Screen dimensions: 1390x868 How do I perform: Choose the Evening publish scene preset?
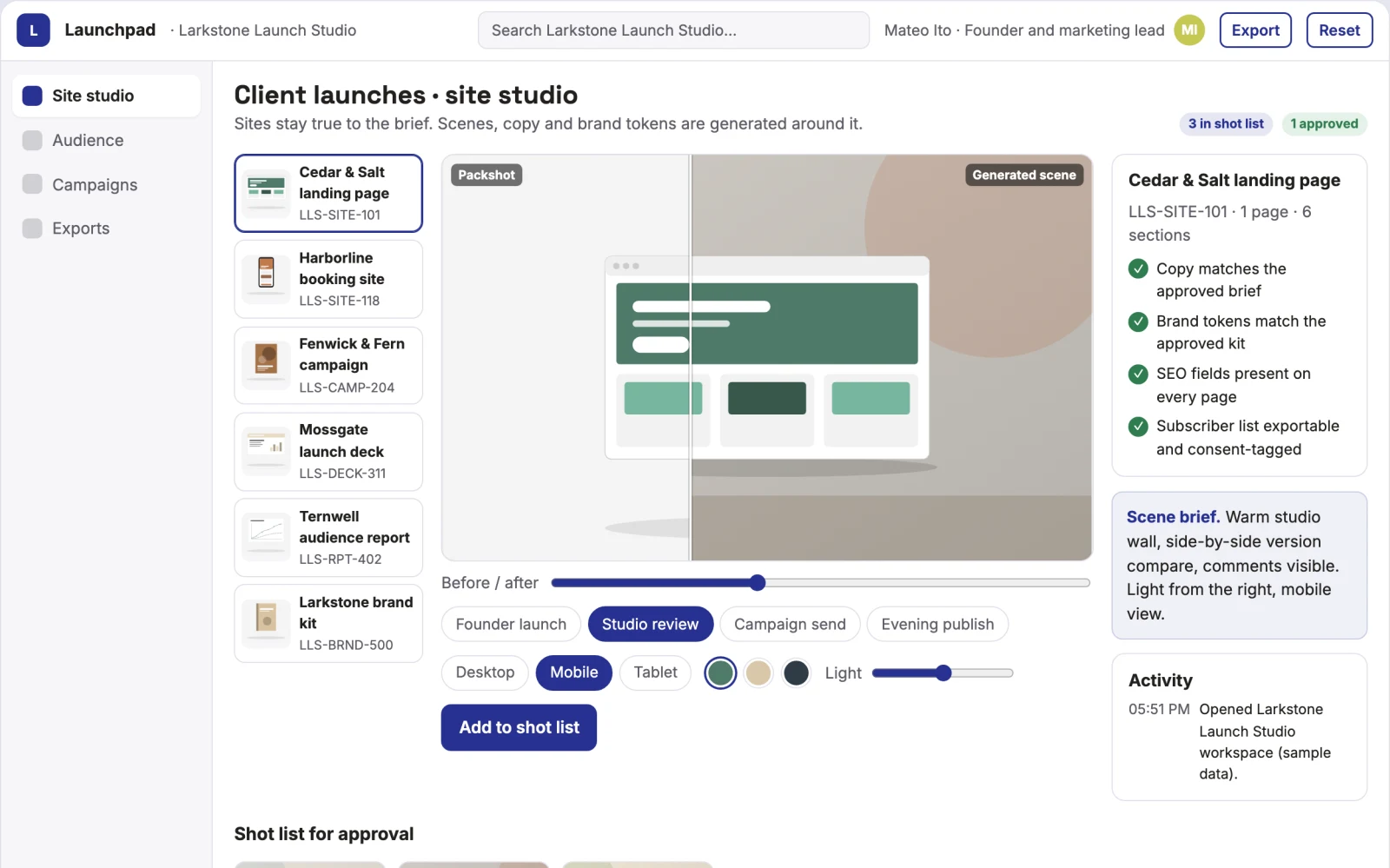coord(937,624)
